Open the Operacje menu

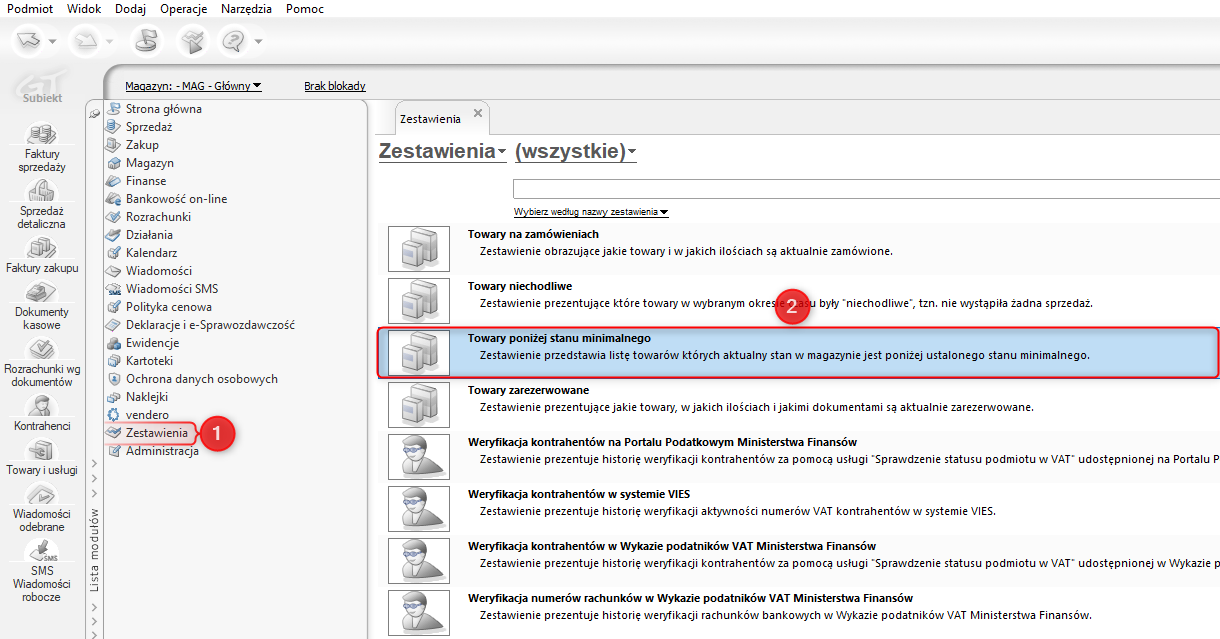(184, 9)
